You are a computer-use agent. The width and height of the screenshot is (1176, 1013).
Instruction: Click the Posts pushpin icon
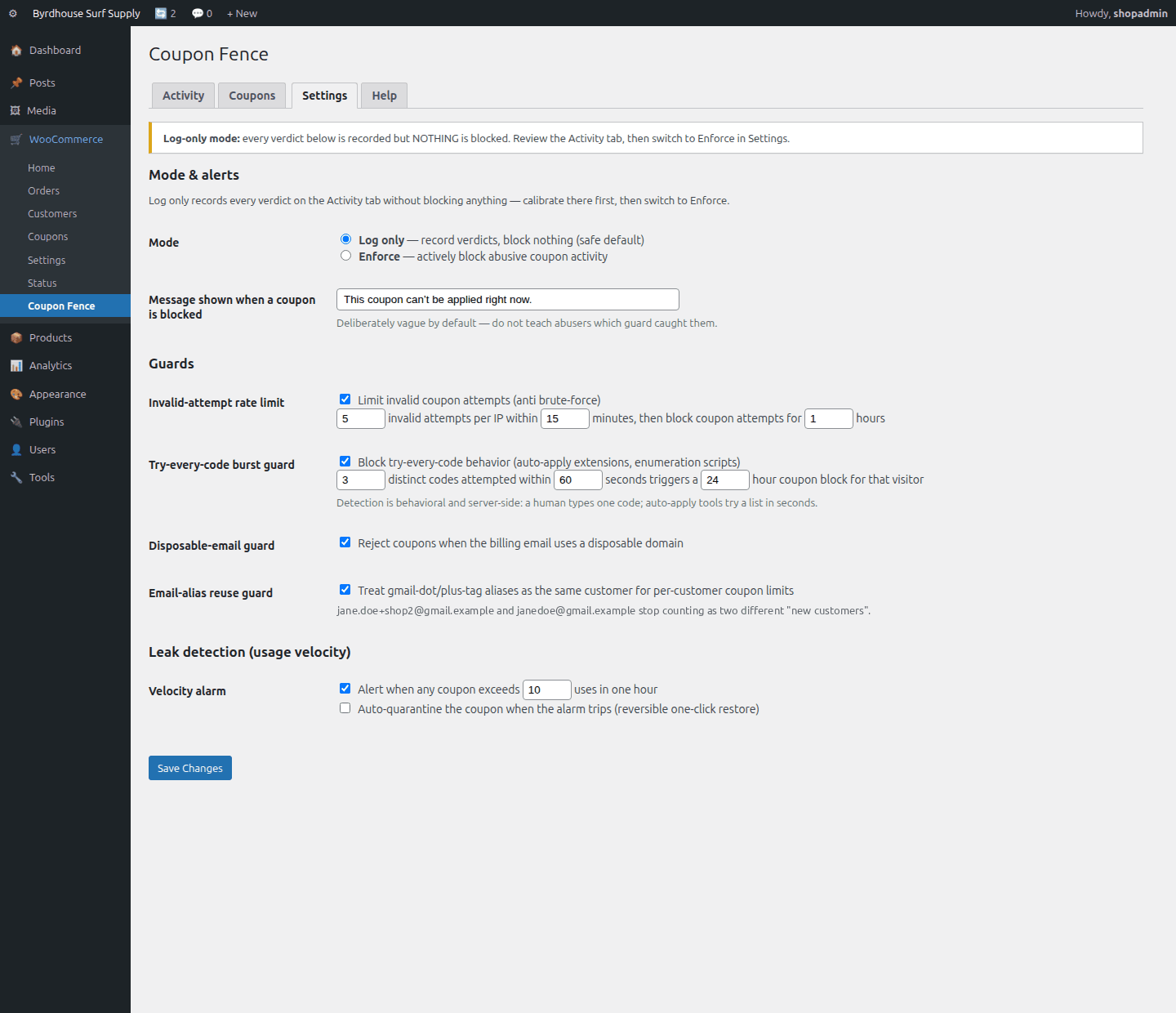(16, 83)
